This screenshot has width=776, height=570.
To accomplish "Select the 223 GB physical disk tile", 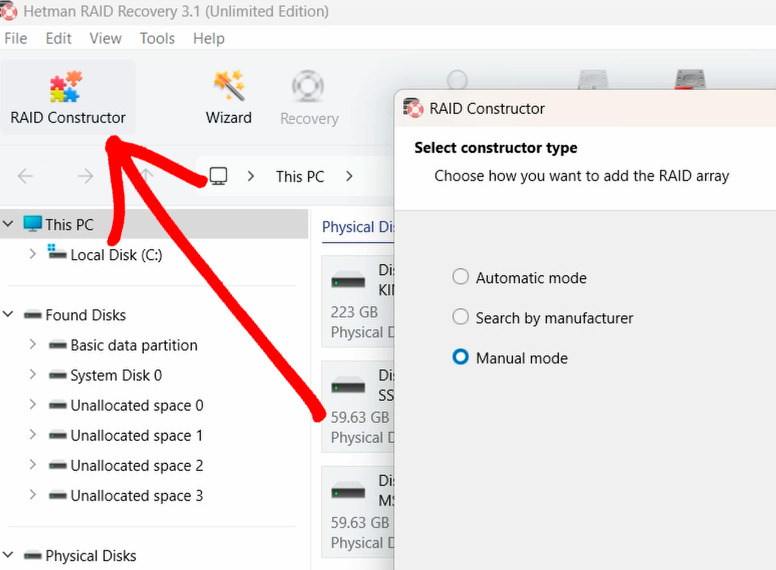I will 358,301.
